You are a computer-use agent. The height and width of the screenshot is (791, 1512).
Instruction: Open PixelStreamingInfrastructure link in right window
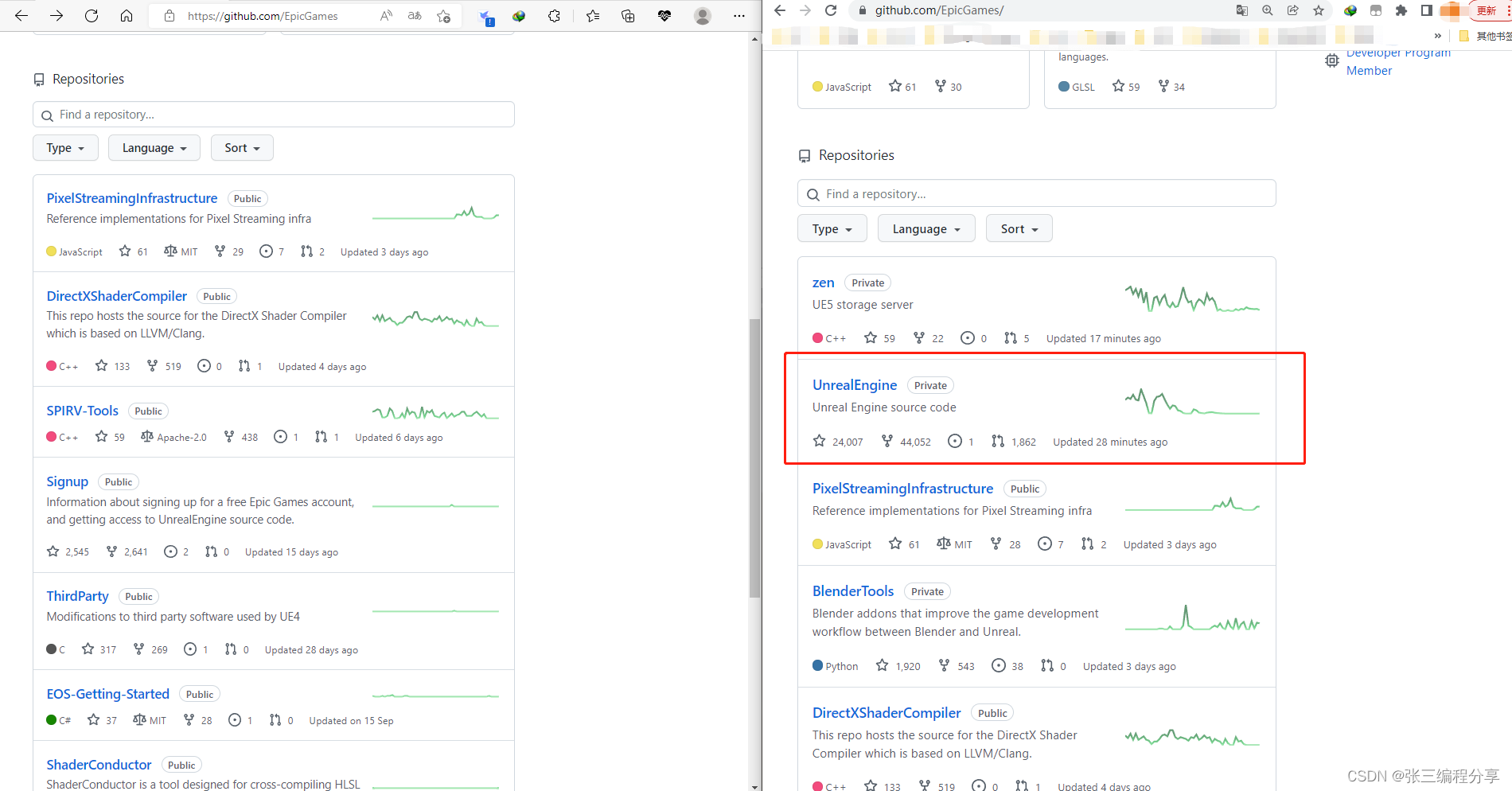[x=902, y=489]
